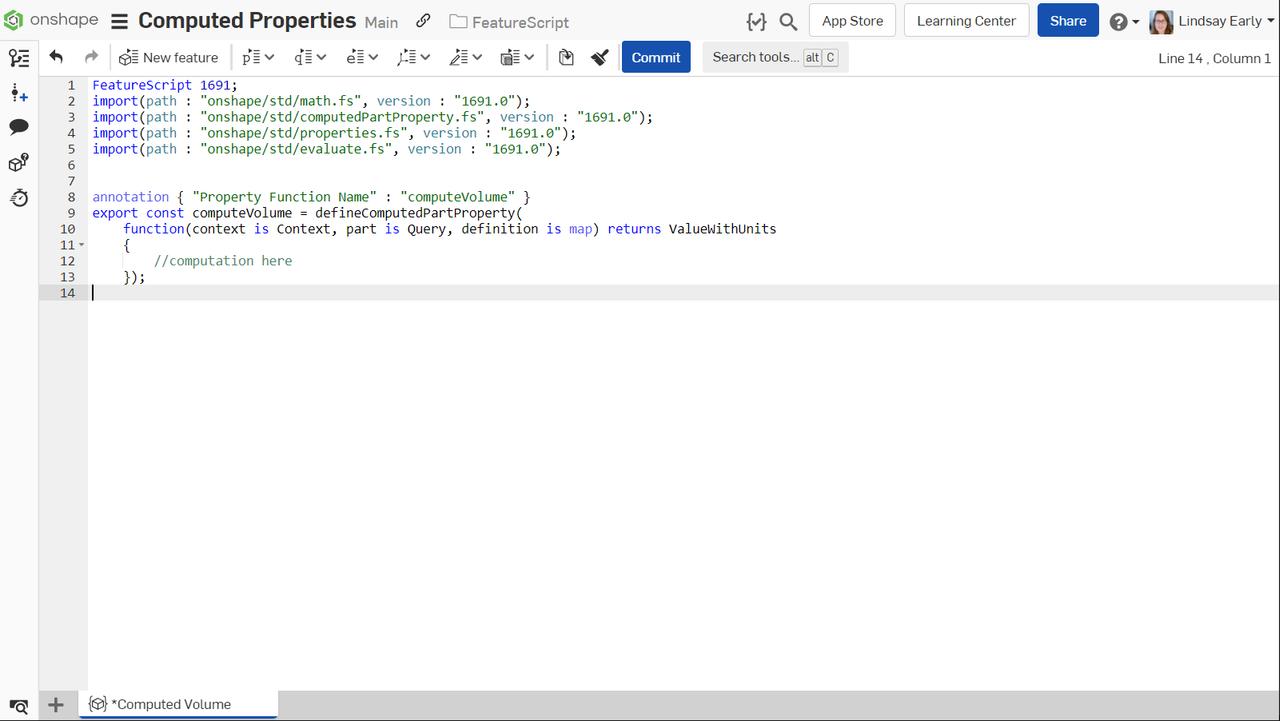This screenshot has height=721, width=1280.
Task: Open the Help dropdown menu
Action: click(1121, 20)
